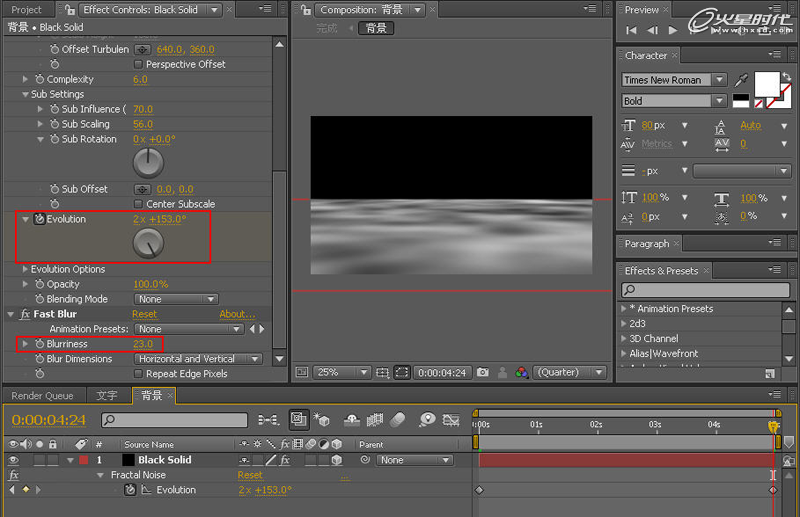
Task: Enable Perspective Offset checkbox
Action: pos(138,64)
